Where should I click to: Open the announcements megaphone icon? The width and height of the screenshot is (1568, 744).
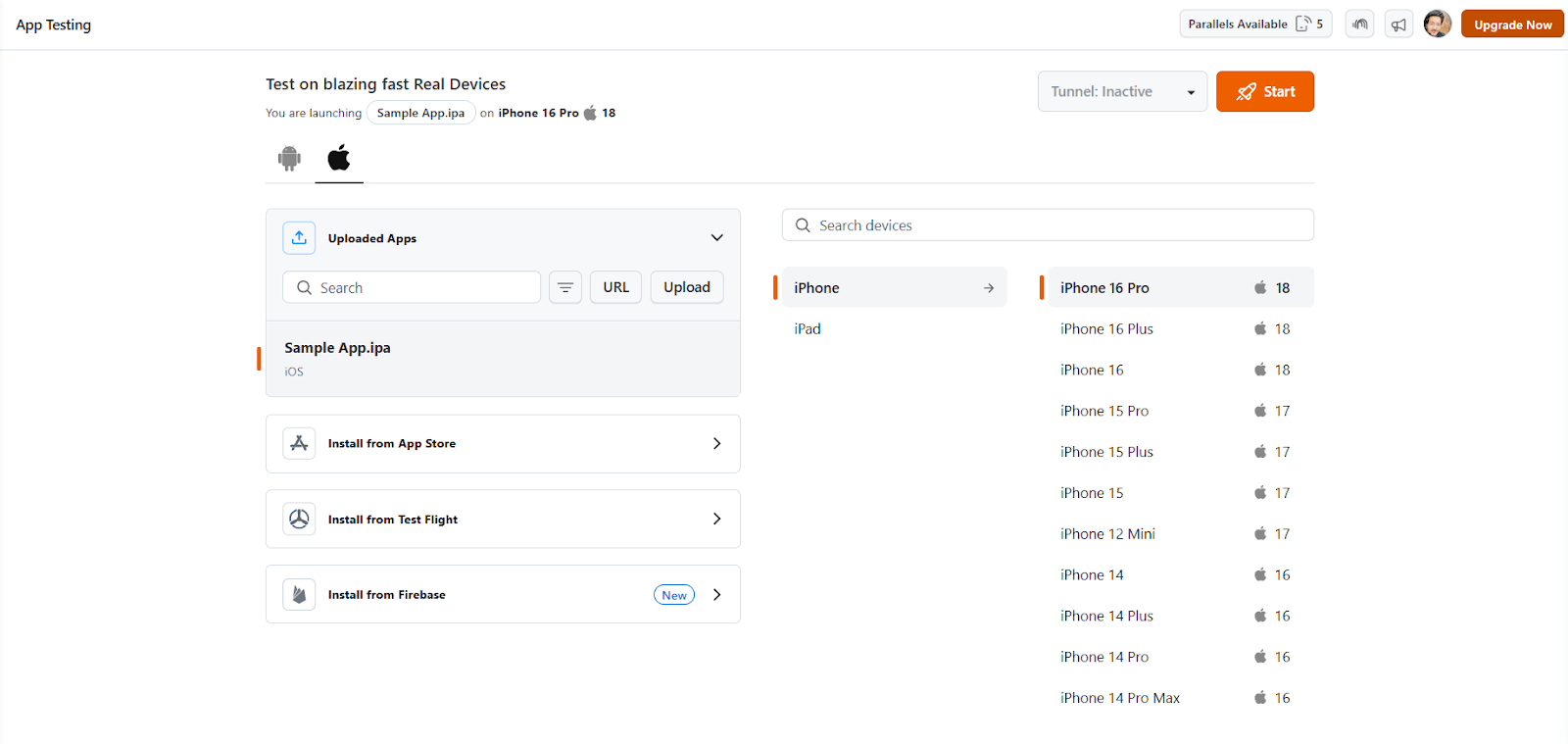click(1398, 25)
